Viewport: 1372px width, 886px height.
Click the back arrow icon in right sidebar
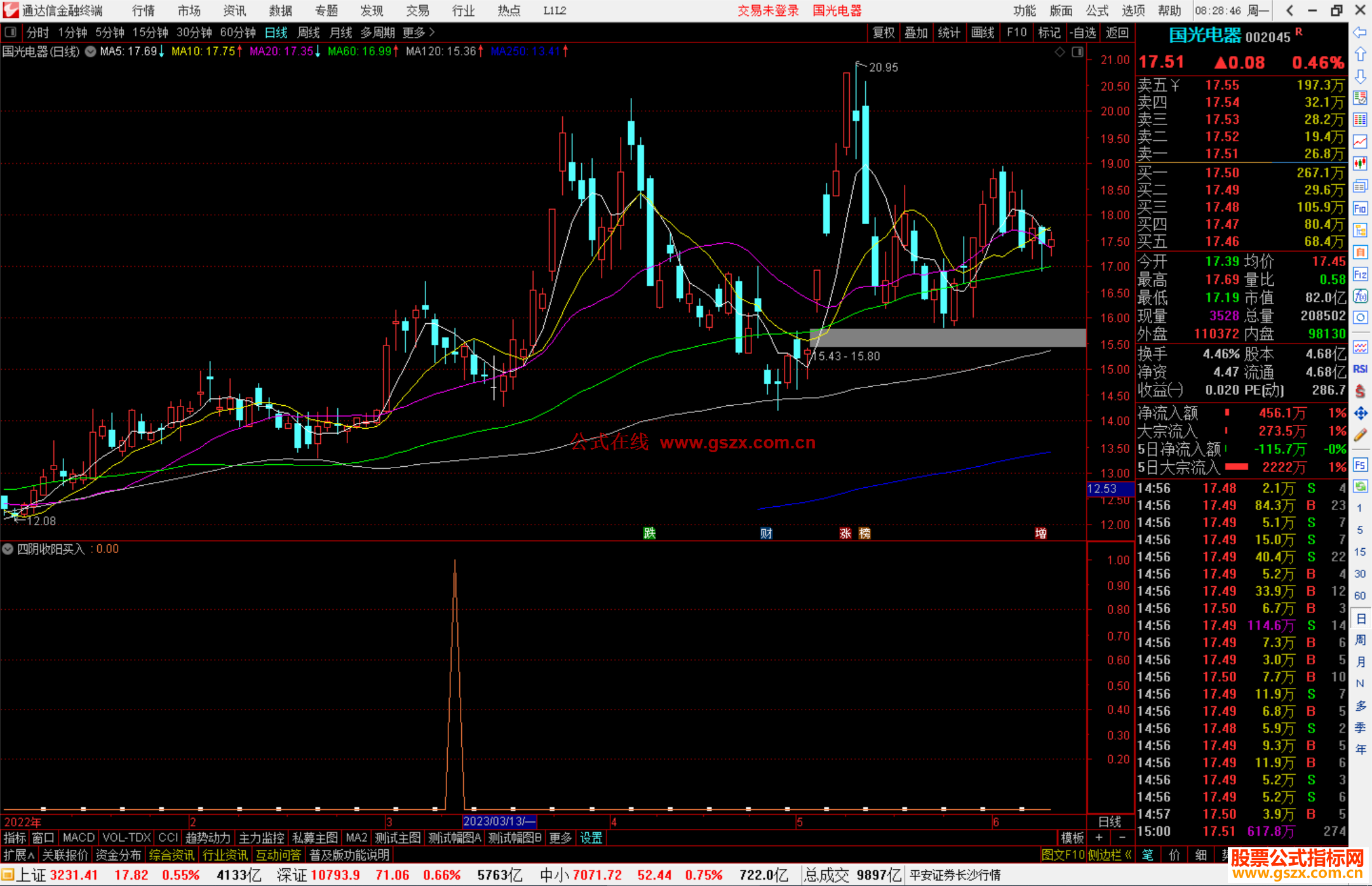click(1360, 32)
